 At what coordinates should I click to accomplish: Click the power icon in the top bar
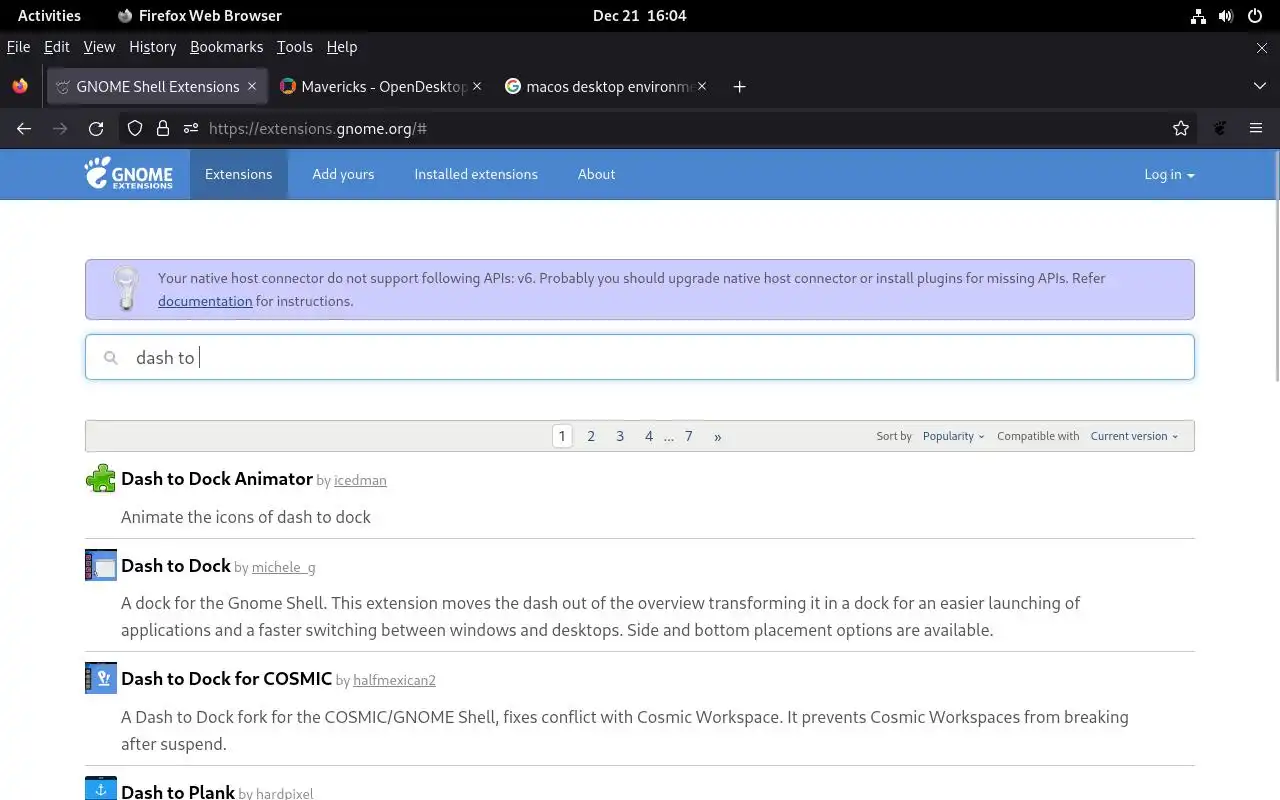[1254, 16]
